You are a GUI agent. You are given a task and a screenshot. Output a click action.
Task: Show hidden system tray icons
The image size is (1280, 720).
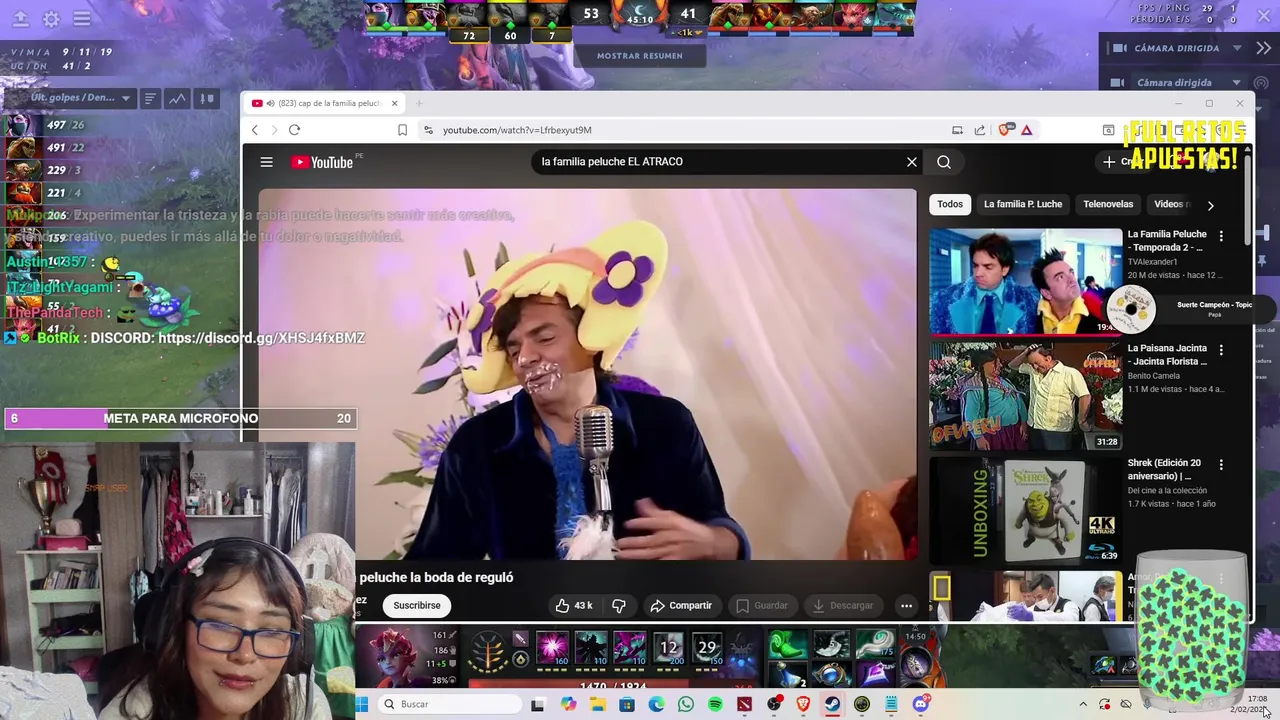coord(1082,704)
